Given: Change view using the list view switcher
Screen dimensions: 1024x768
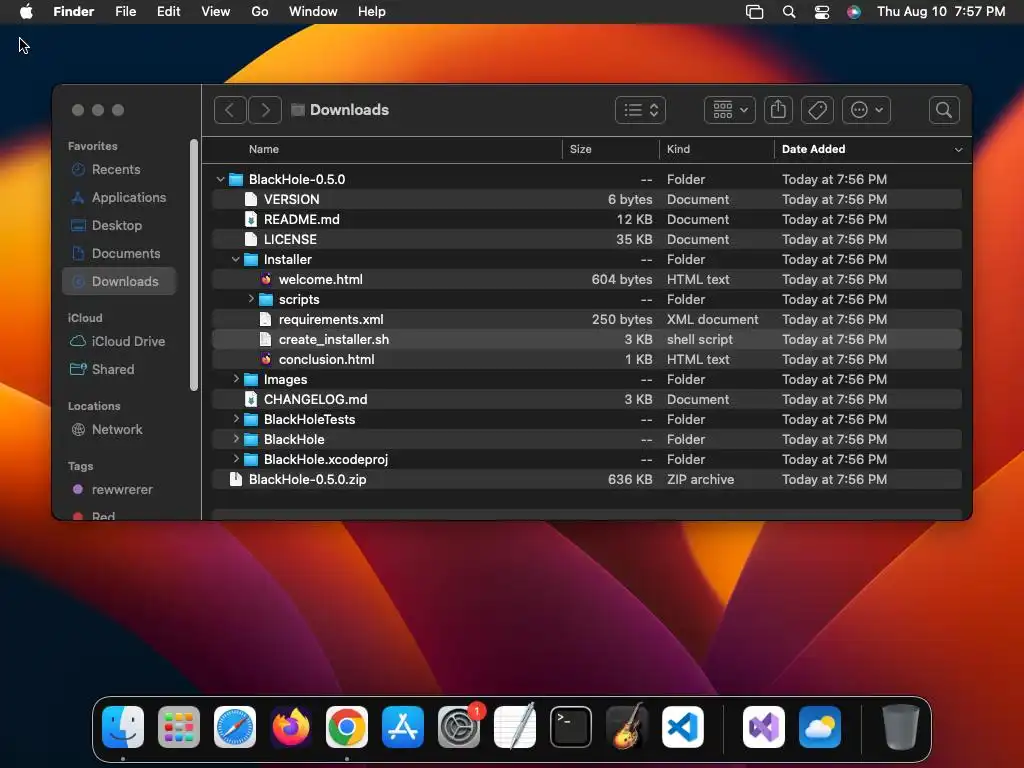Looking at the screenshot, I should 640,110.
